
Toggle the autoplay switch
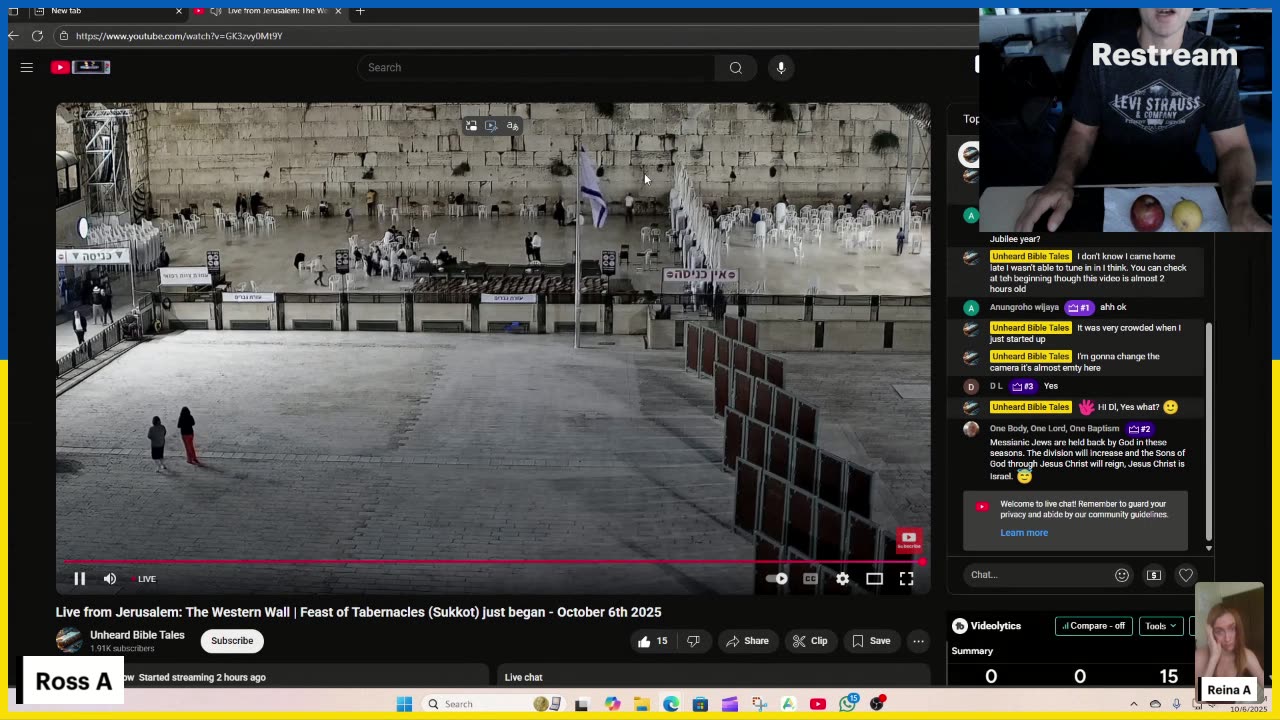pos(777,578)
